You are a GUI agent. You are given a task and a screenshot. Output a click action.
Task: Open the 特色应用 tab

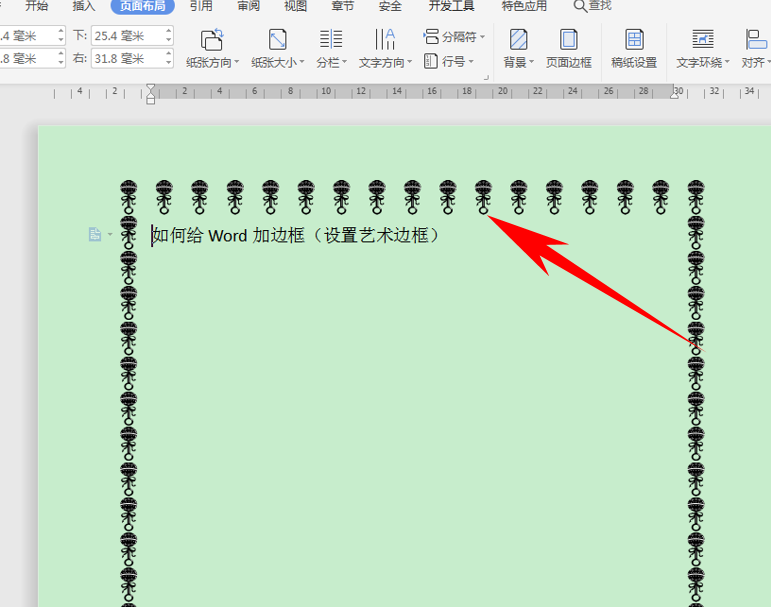click(524, 6)
